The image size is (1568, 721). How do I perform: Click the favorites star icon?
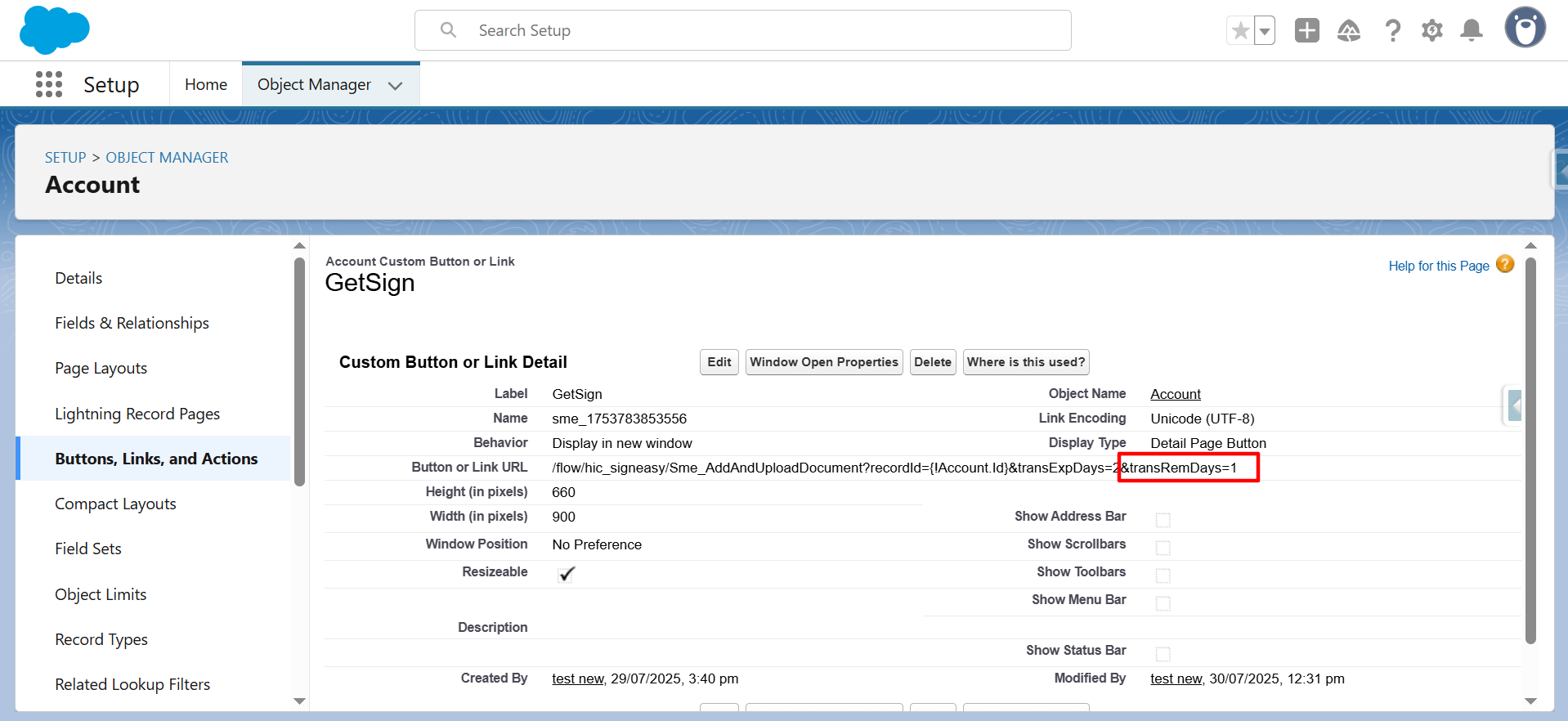(x=1240, y=31)
